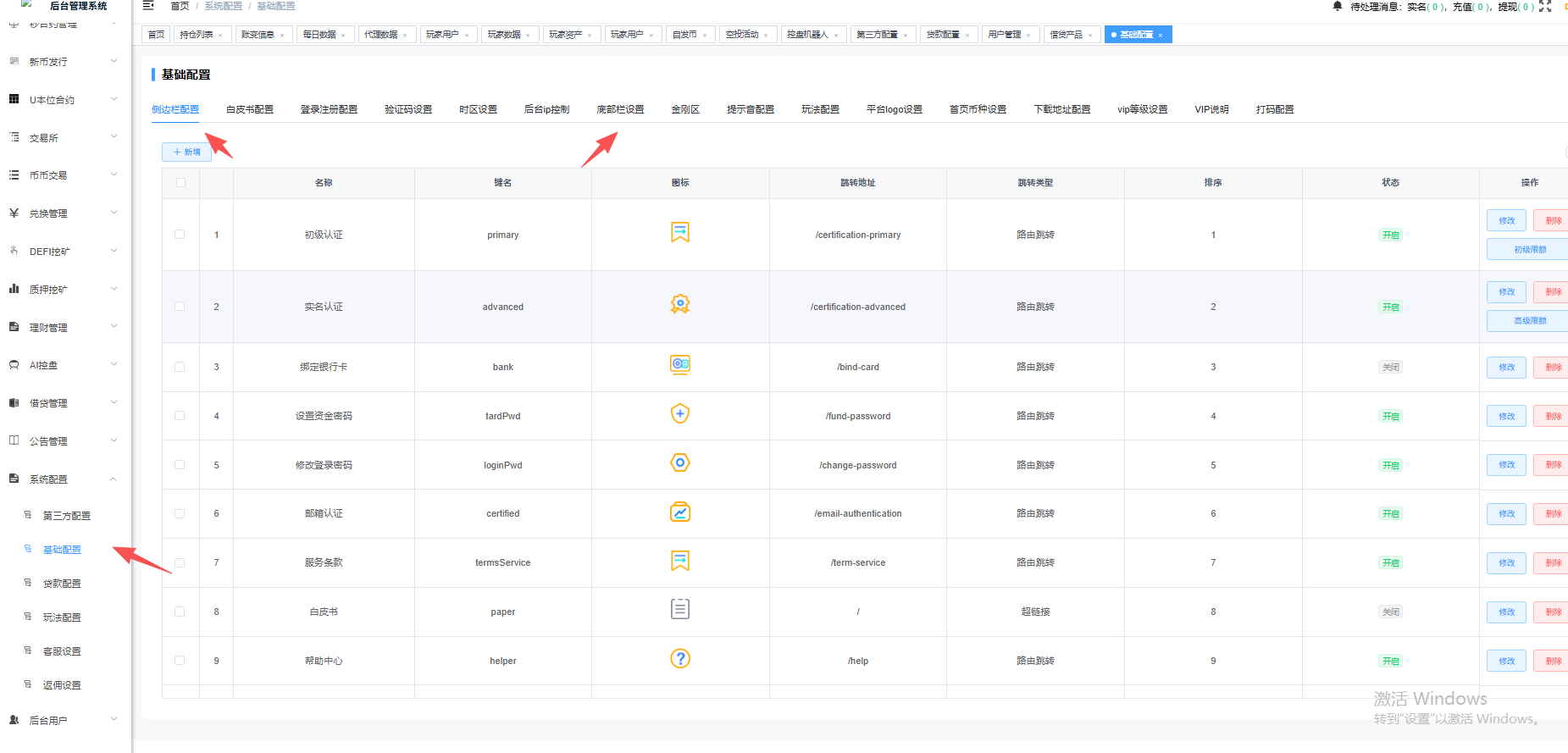Click 删除 for the 绑定银行卡 row
Screen dimensions: 1568x753
(x=1552, y=367)
